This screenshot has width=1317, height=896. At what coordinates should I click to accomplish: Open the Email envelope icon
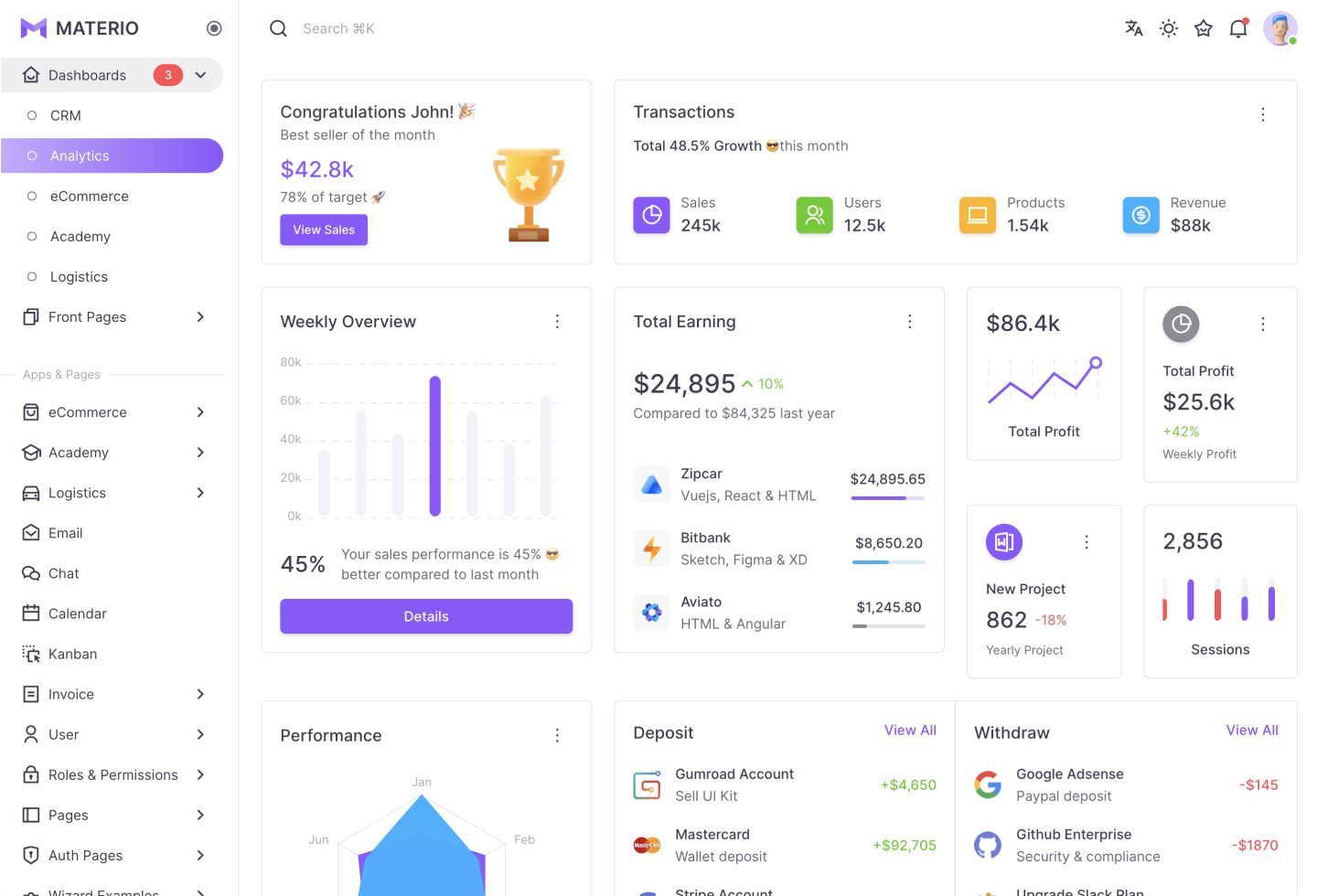coord(31,533)
